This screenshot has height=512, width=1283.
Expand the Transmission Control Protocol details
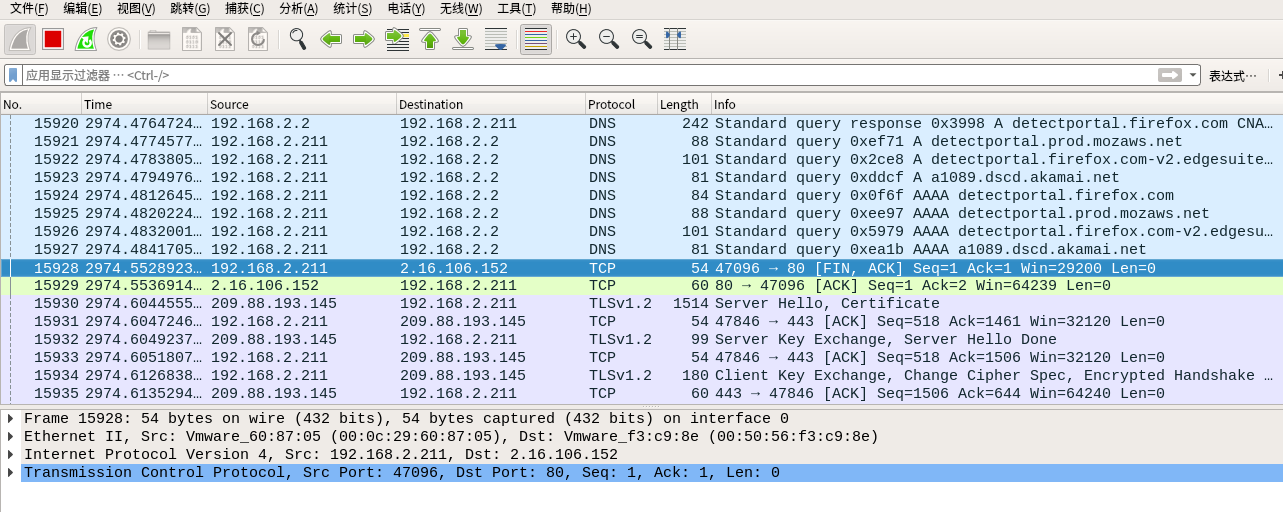(11, 473)
